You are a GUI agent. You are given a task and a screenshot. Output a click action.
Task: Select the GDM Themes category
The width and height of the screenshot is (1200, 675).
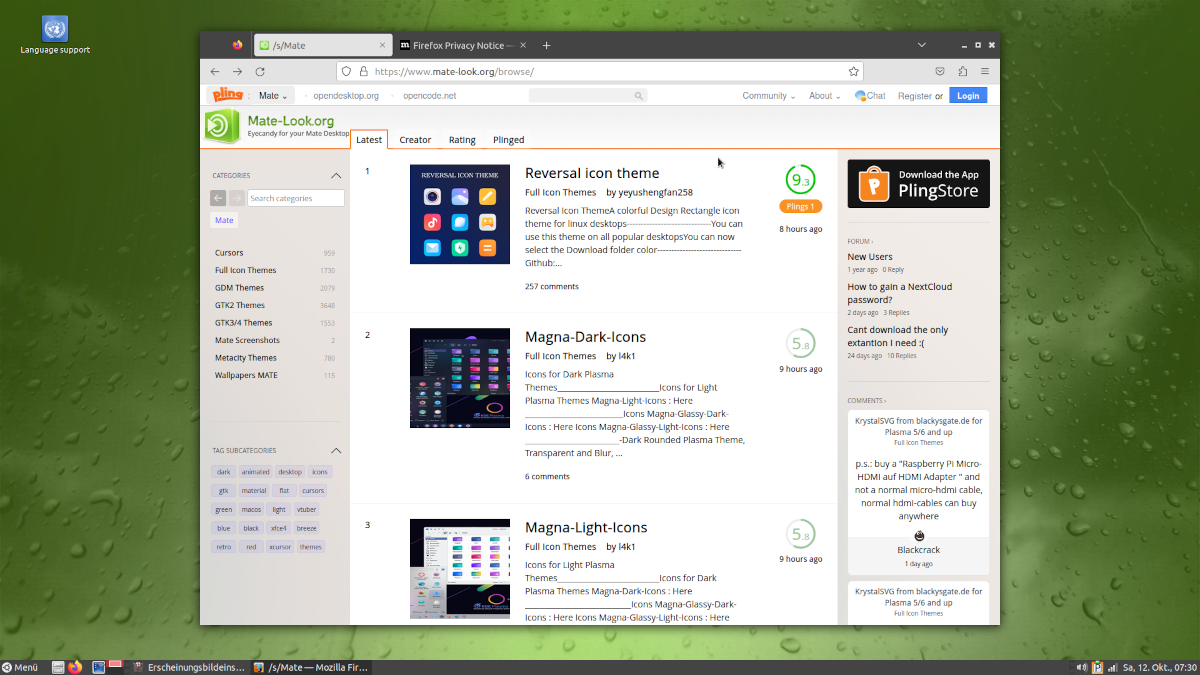(x=239, y=288)
